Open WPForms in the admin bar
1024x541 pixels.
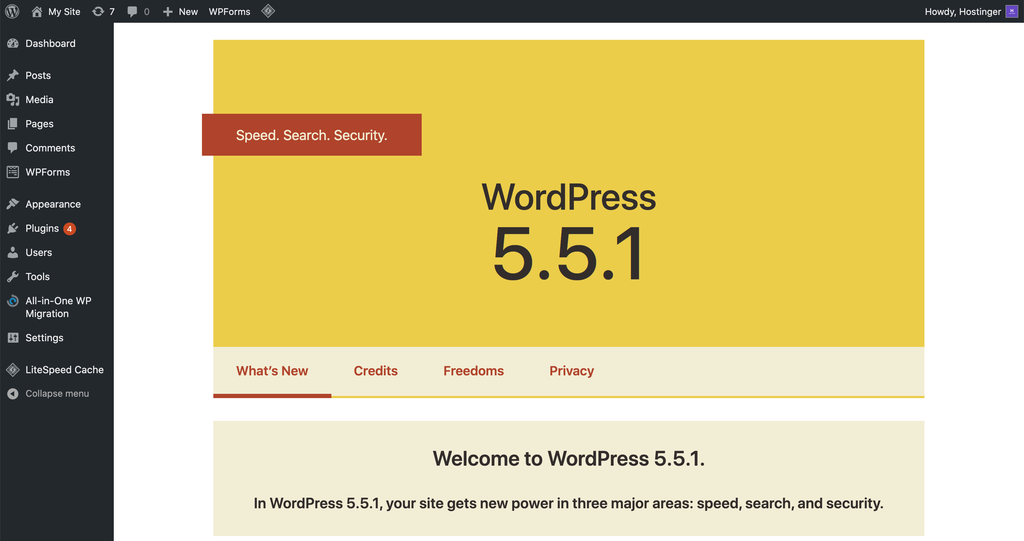coord(229,12)
